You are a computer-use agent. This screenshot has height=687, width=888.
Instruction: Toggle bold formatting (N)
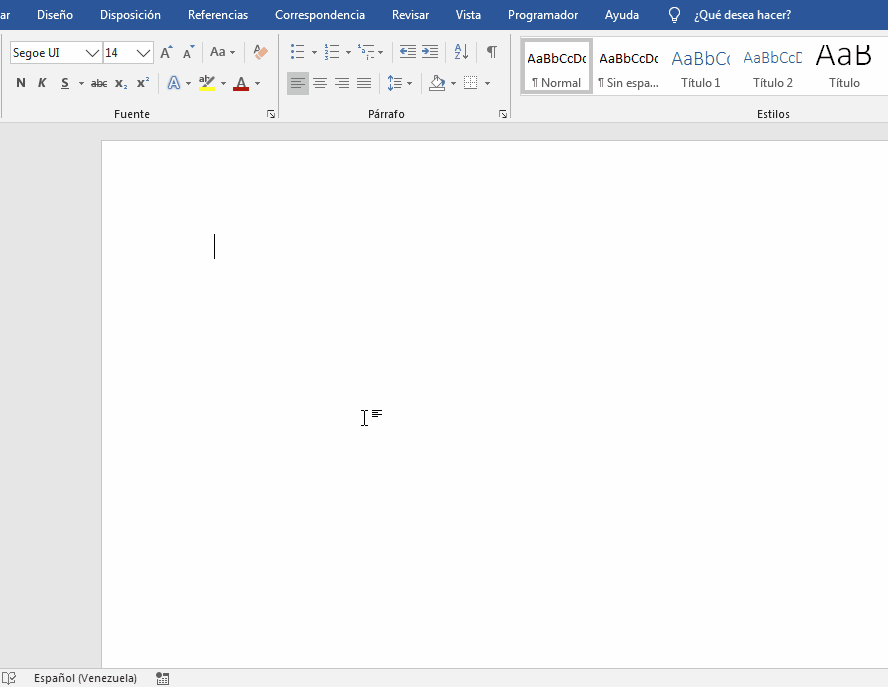click(x=21, y=83)
